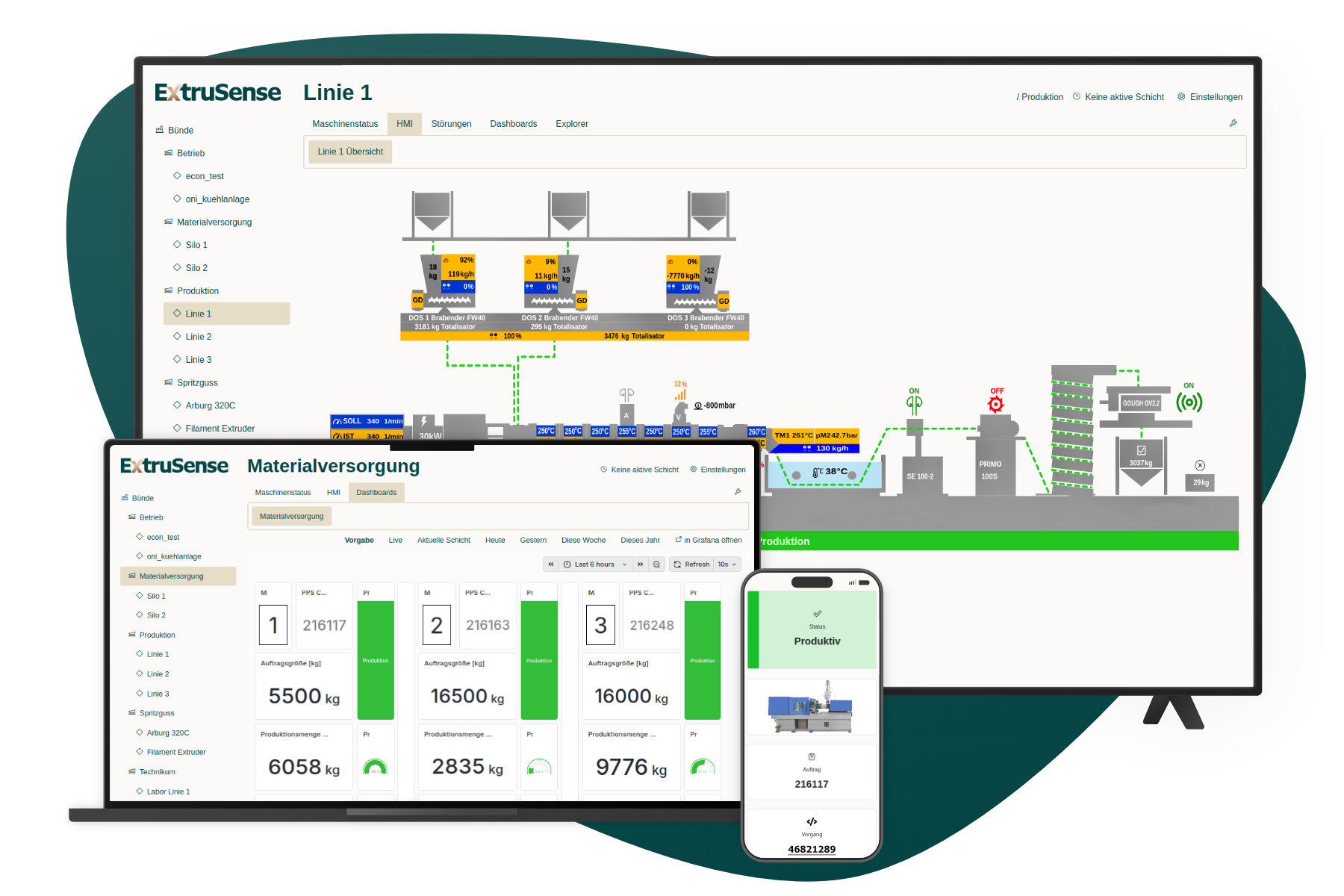Click the ExtruSense logo on the laptop screen
Image resolution: width=1344 pixels, height=896 pixels.
pos(175,466)
